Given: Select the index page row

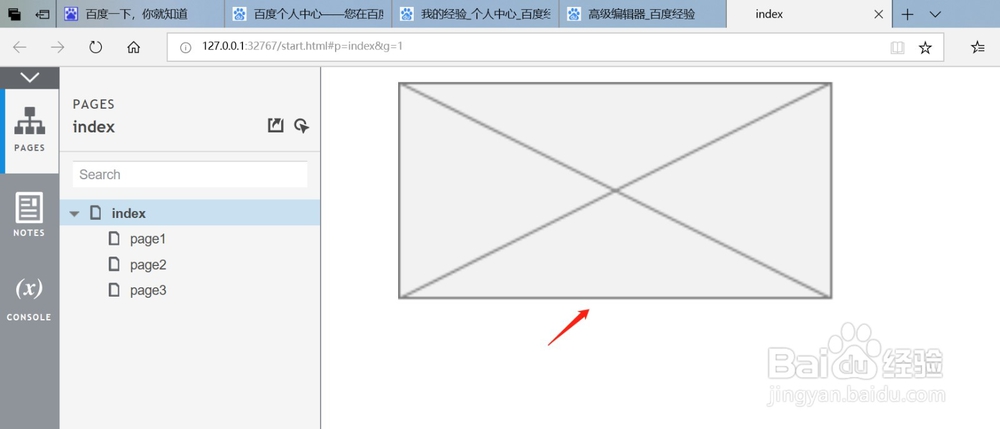Looking at the screenshot, I should click(x=190, y=213).
